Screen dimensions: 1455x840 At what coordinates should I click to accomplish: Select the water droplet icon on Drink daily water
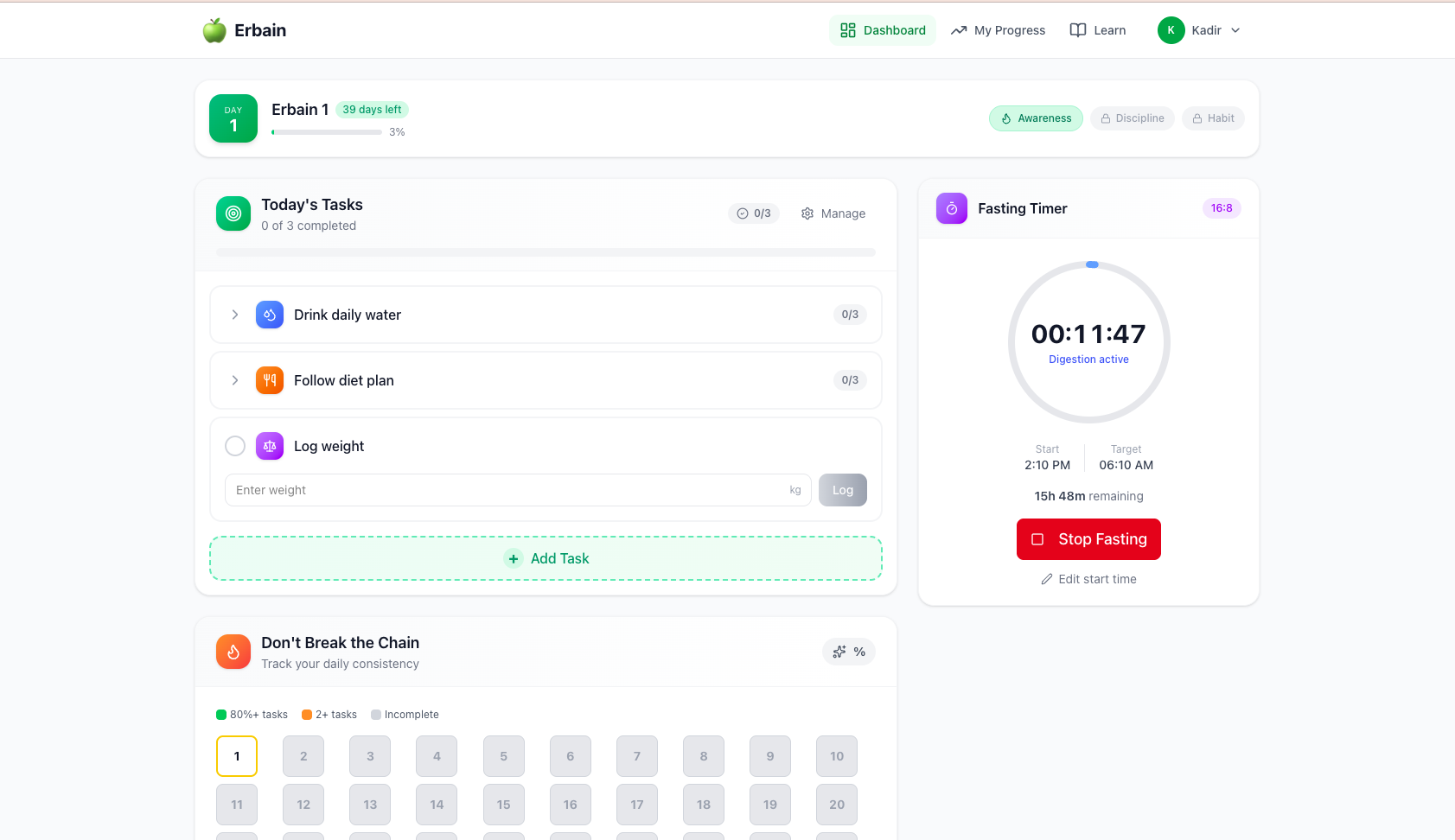[x=270, y=315]
